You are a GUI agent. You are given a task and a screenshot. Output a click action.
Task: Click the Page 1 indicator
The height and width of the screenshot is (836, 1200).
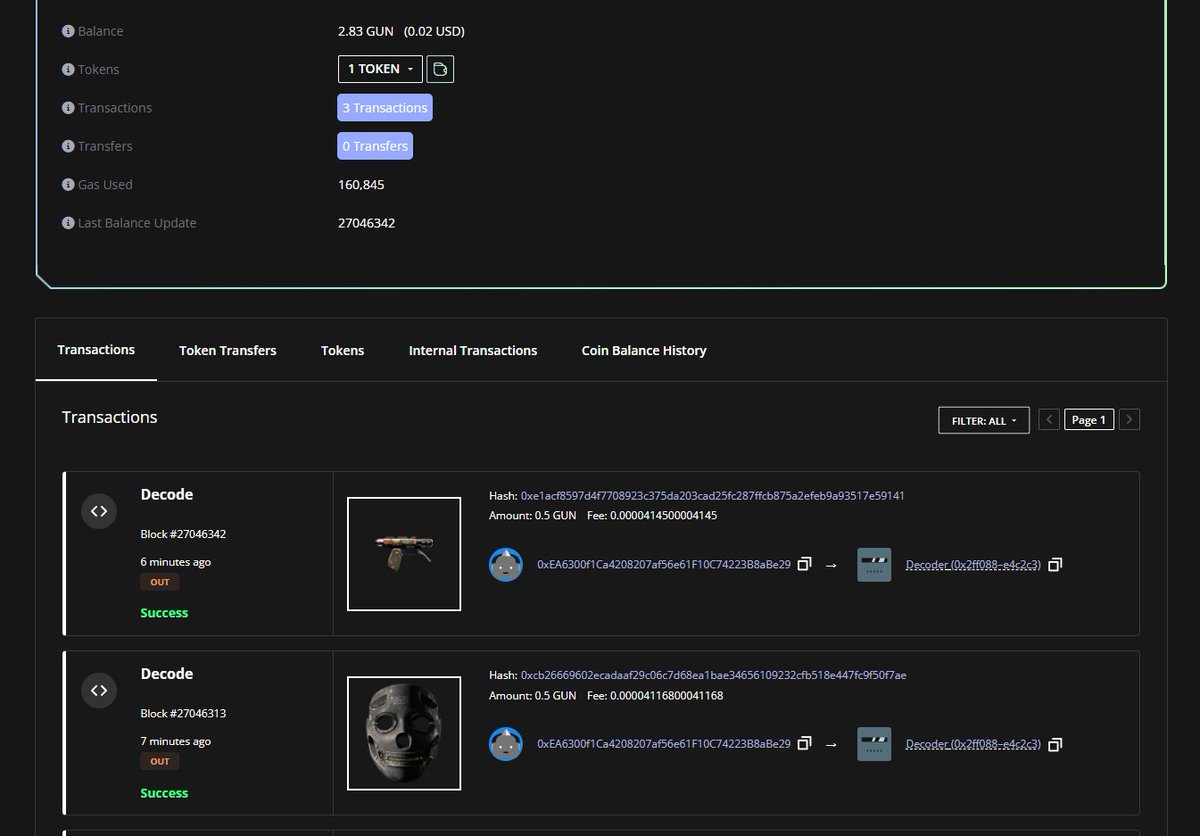click(1089, 420)
